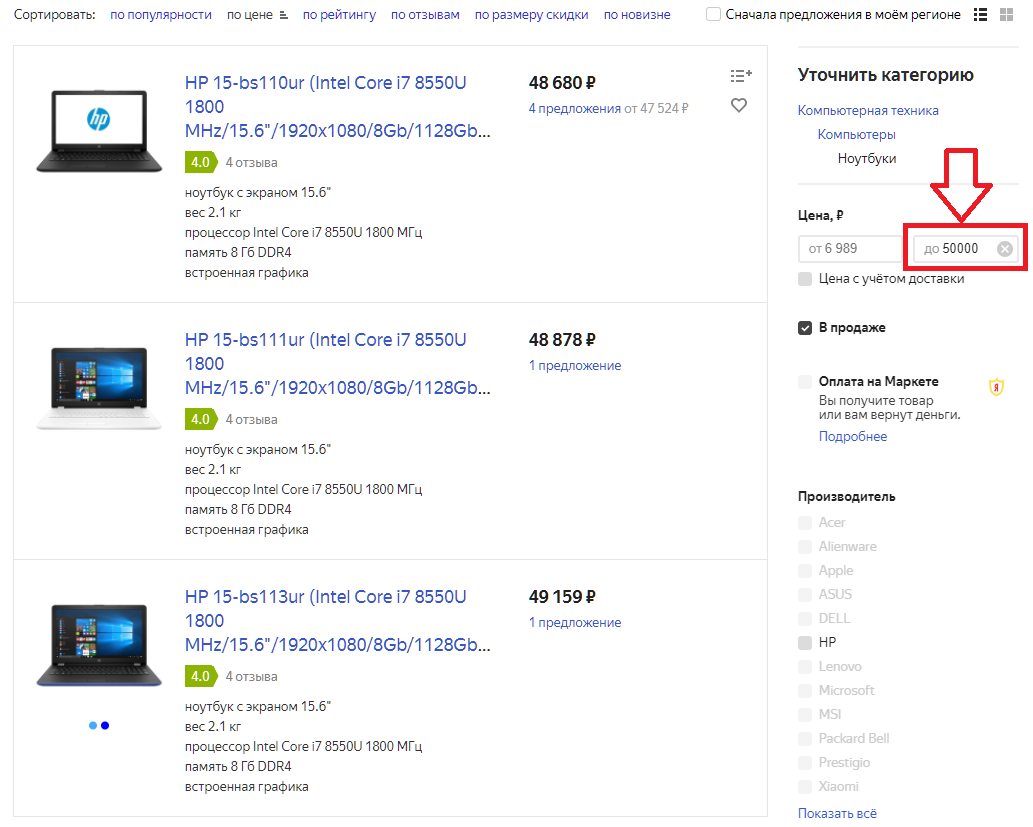
Task: Add HP 15-bs110ur to comparison list
Action: [740, 76]
